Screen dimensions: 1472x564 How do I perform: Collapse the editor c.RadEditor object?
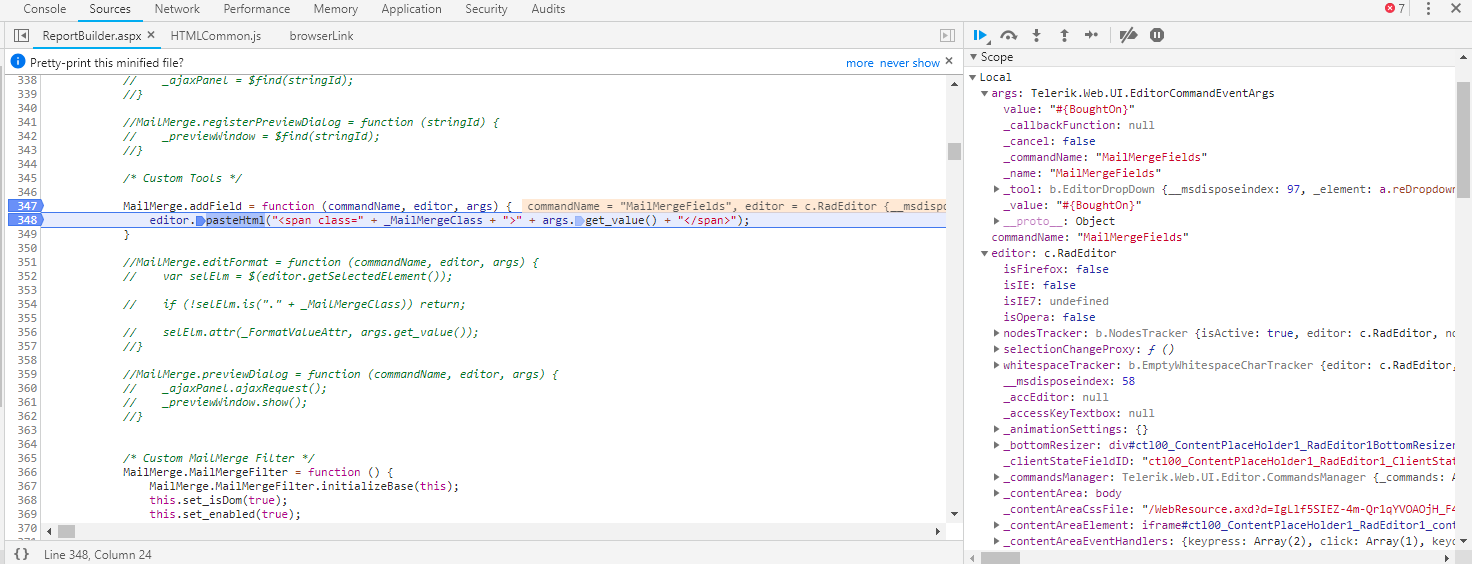pos(985,253)
